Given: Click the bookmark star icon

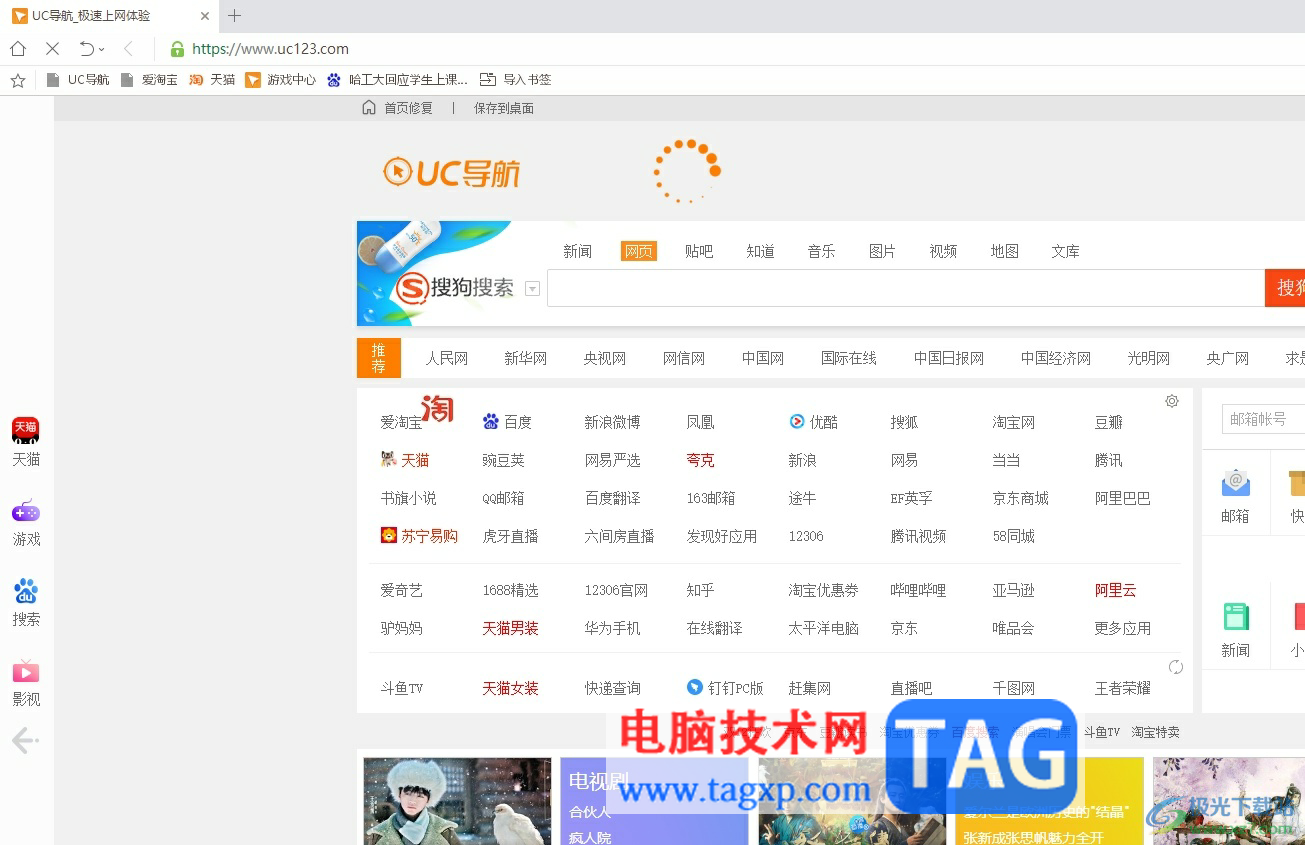Looking at the screenshot, I should (18, 80).
